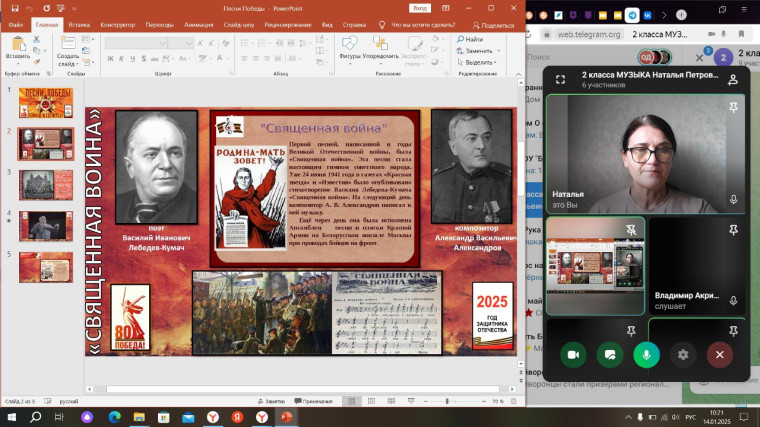Start slideshow from the status bar icon

411,401
